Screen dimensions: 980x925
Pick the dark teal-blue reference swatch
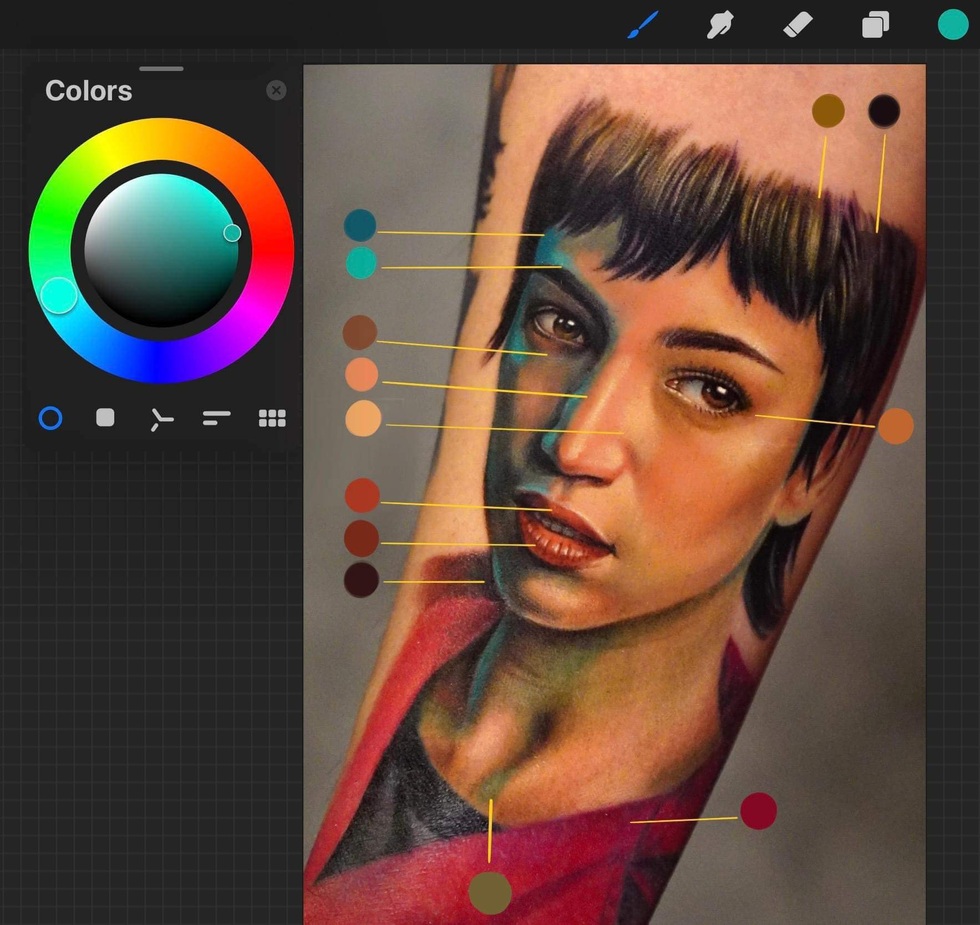tap(360, 225)
